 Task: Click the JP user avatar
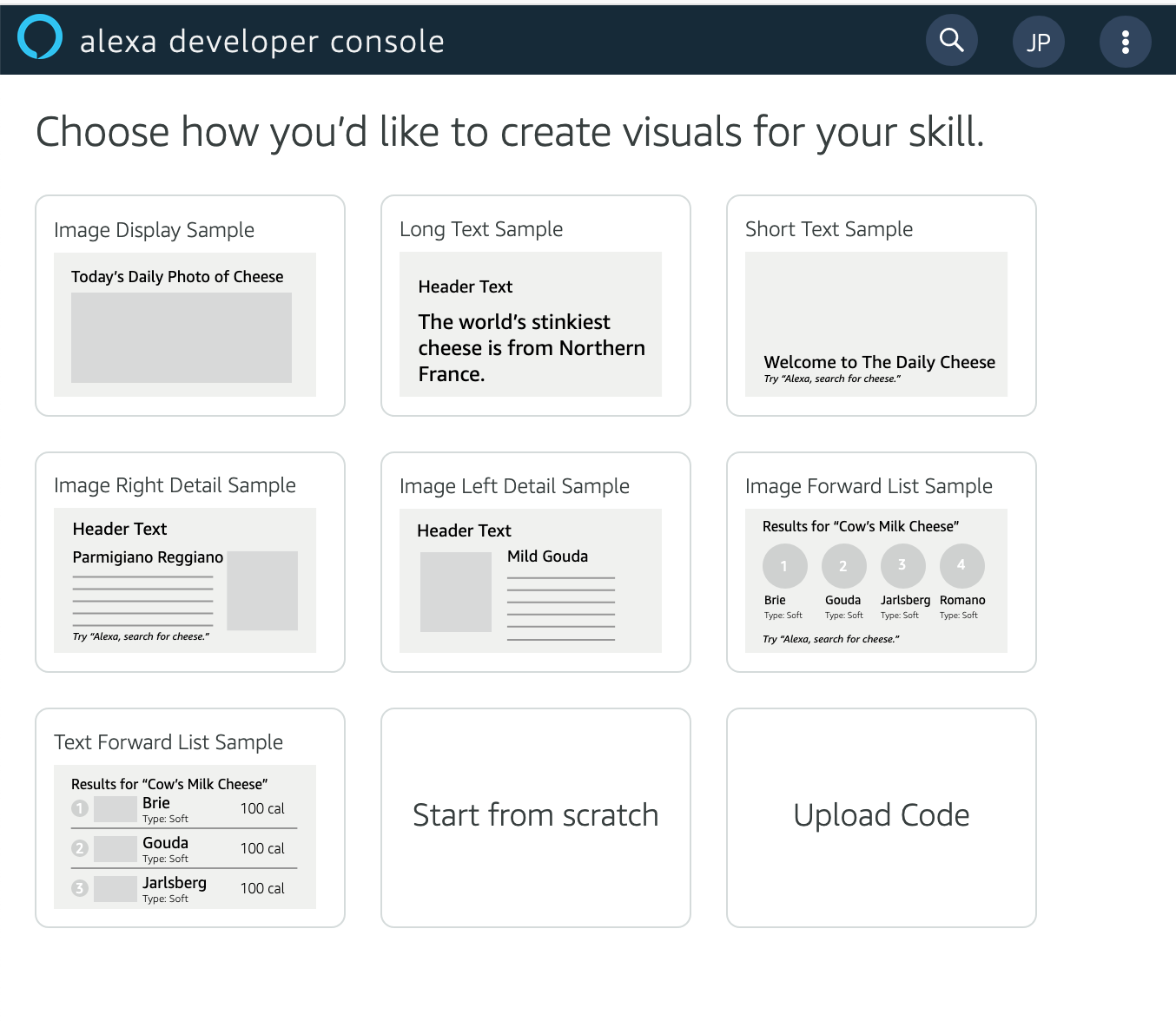click(x=1038, y=41)
